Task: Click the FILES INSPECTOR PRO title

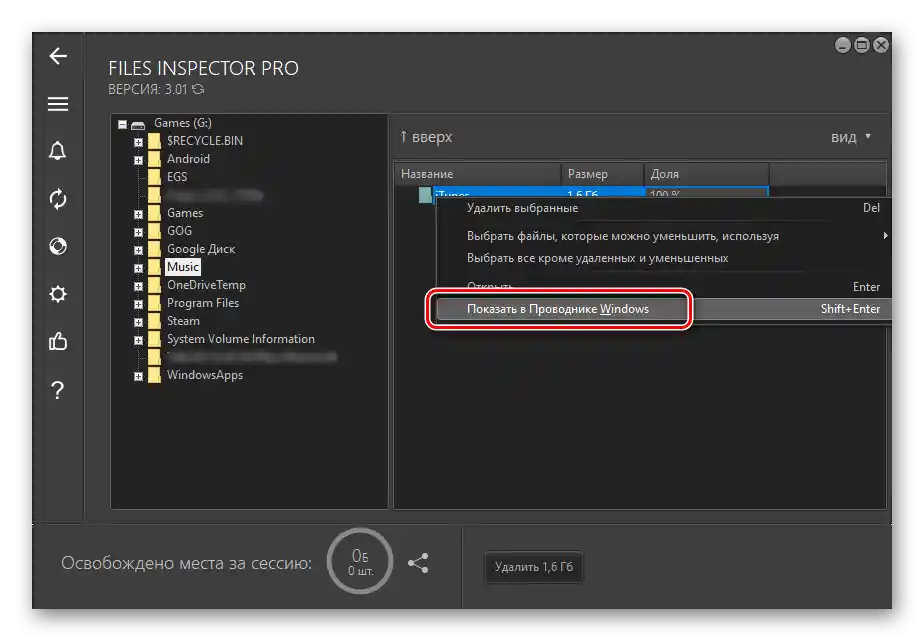Action: click(203, 68)
